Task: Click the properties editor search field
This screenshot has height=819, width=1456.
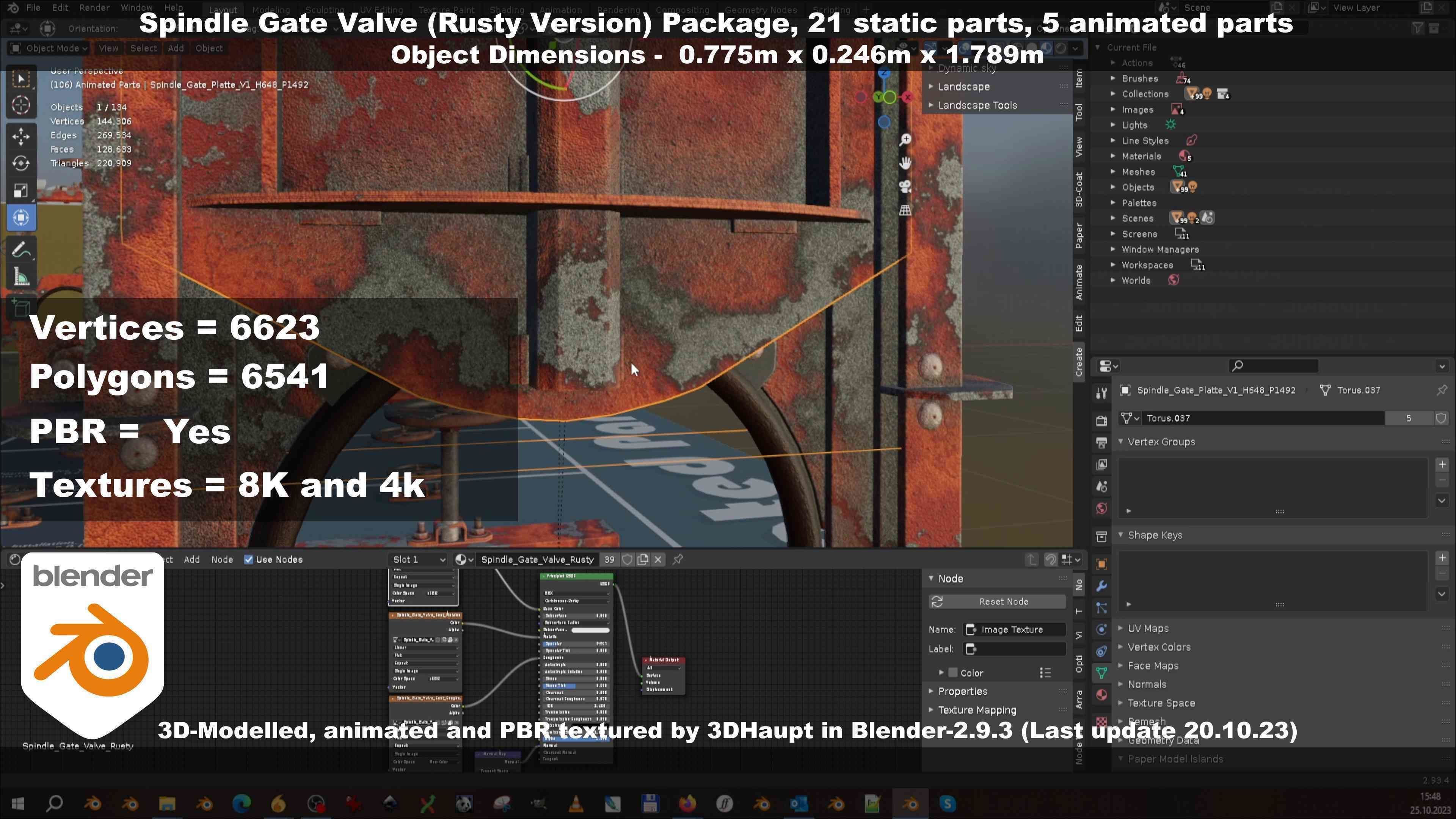Action: pyautogui.click(x=1273, y=366)
